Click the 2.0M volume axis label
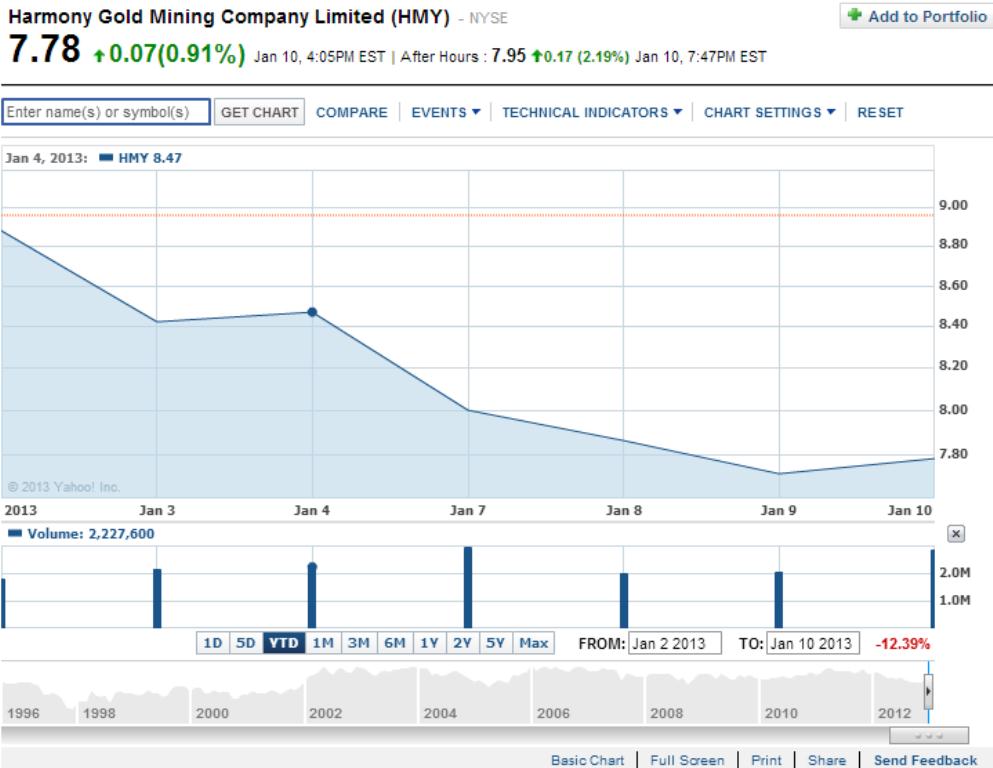Viewport: 993px width, 768px height. 954,572
